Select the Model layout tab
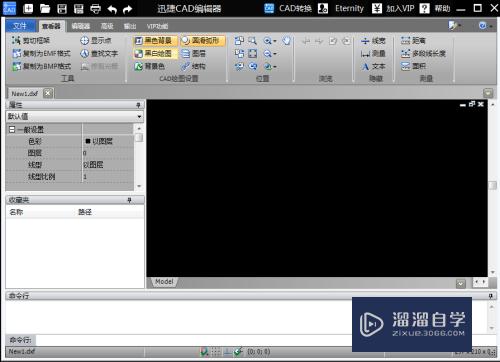This screenshot has height=362, width=500. click(164, 282)
